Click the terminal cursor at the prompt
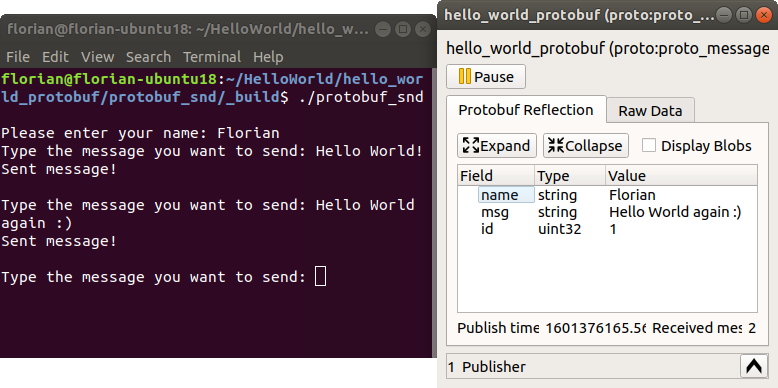778x388 pixels. pos(321,276)
